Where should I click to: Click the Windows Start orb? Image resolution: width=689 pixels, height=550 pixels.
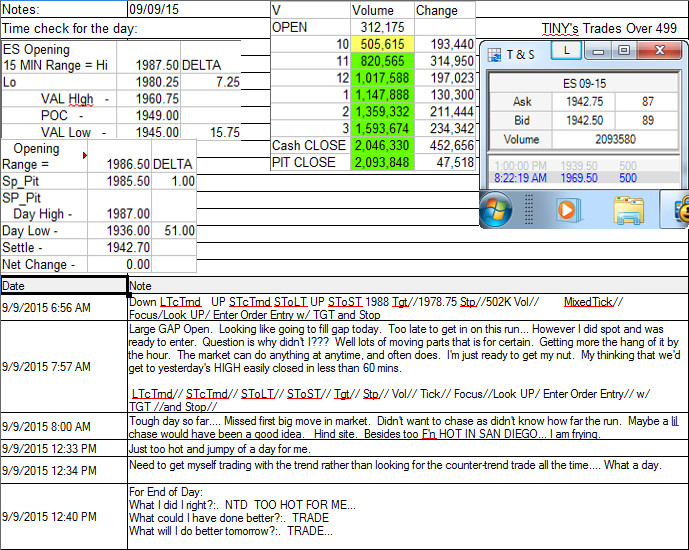[495, 210]
